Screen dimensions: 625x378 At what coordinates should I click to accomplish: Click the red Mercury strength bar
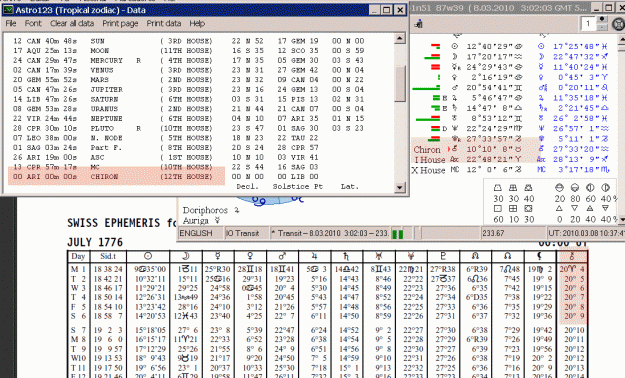coord(435,67)
